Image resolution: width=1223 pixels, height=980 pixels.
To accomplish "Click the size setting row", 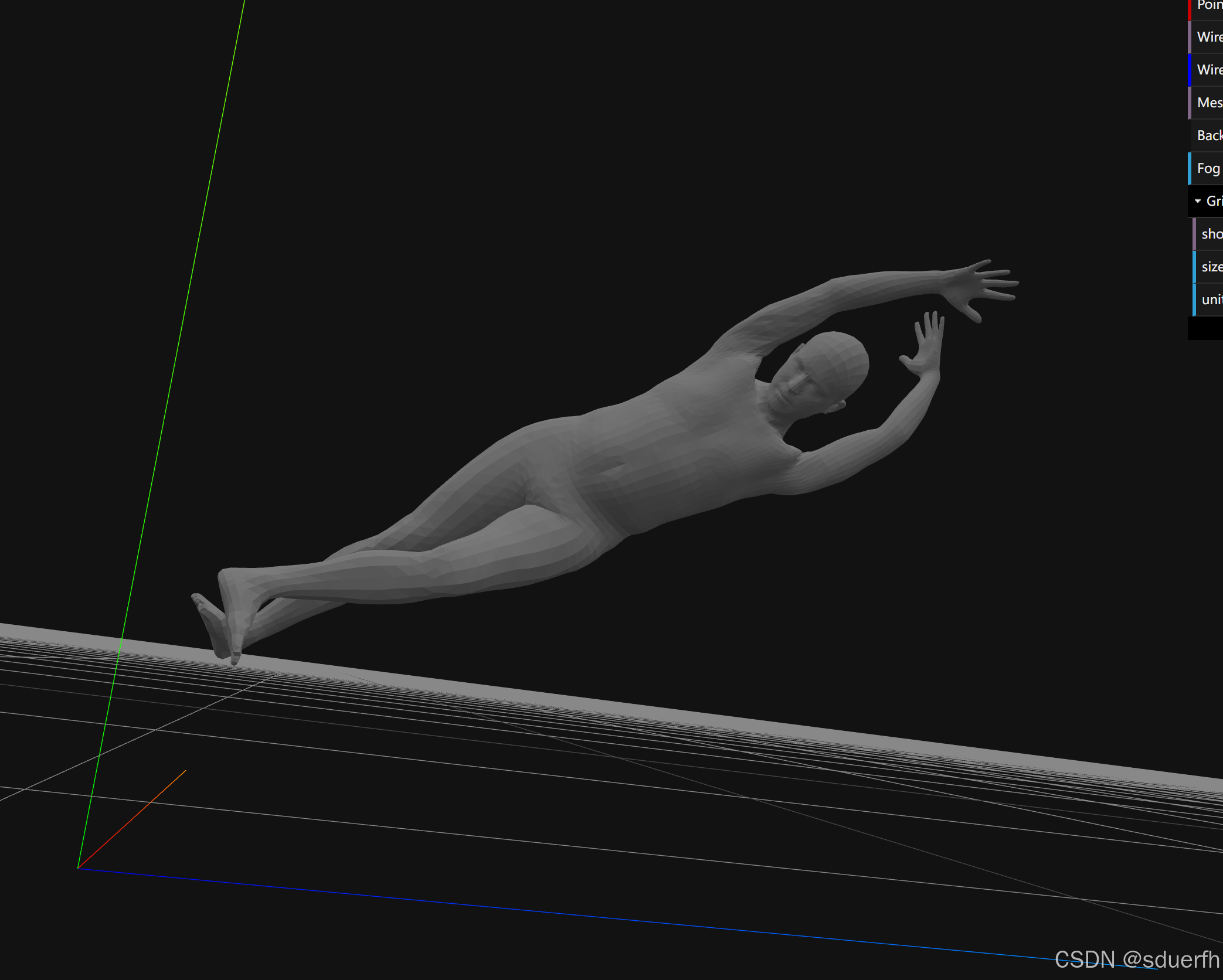I will [1211, 267].
